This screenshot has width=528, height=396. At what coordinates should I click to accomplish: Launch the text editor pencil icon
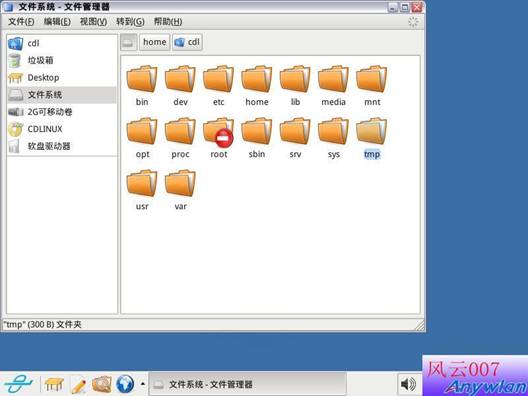pos(78,385)
